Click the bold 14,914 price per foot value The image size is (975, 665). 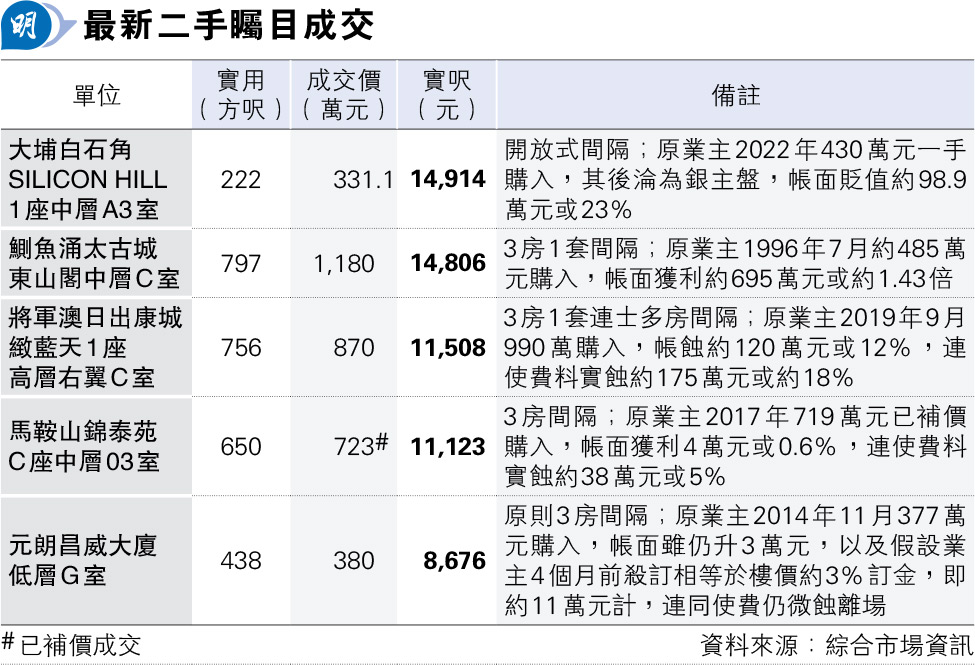(447, 180)
